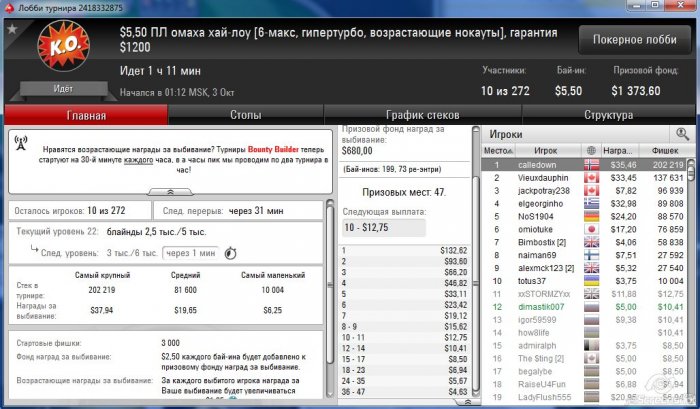Screen dimensions: 700x409
Task: Sort players by Фишек column
Action: coord(665,150)
